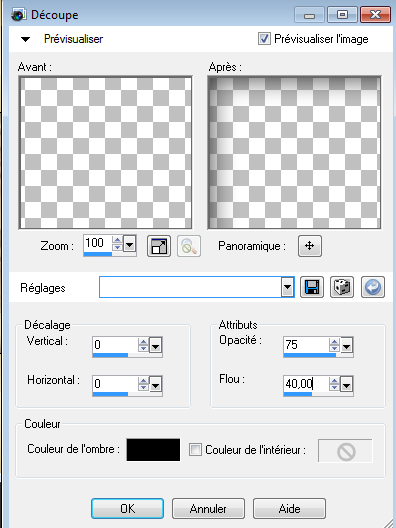Open the Zoom value dropdown arrow
The width and height of the screenshot is (396, 528).
coord(129,243)
